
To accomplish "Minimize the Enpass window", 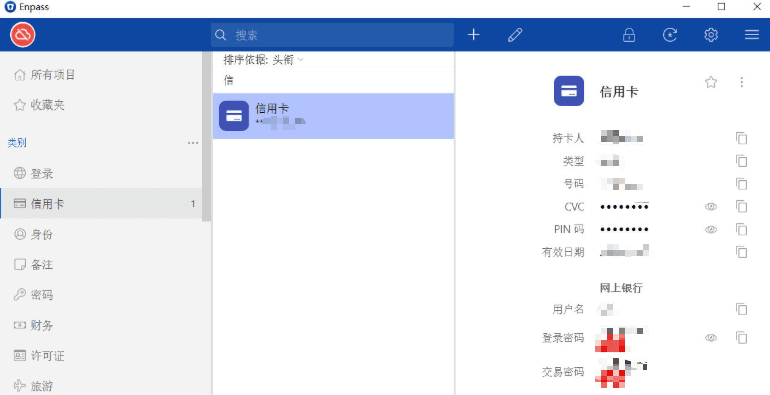I will (686, 7).
